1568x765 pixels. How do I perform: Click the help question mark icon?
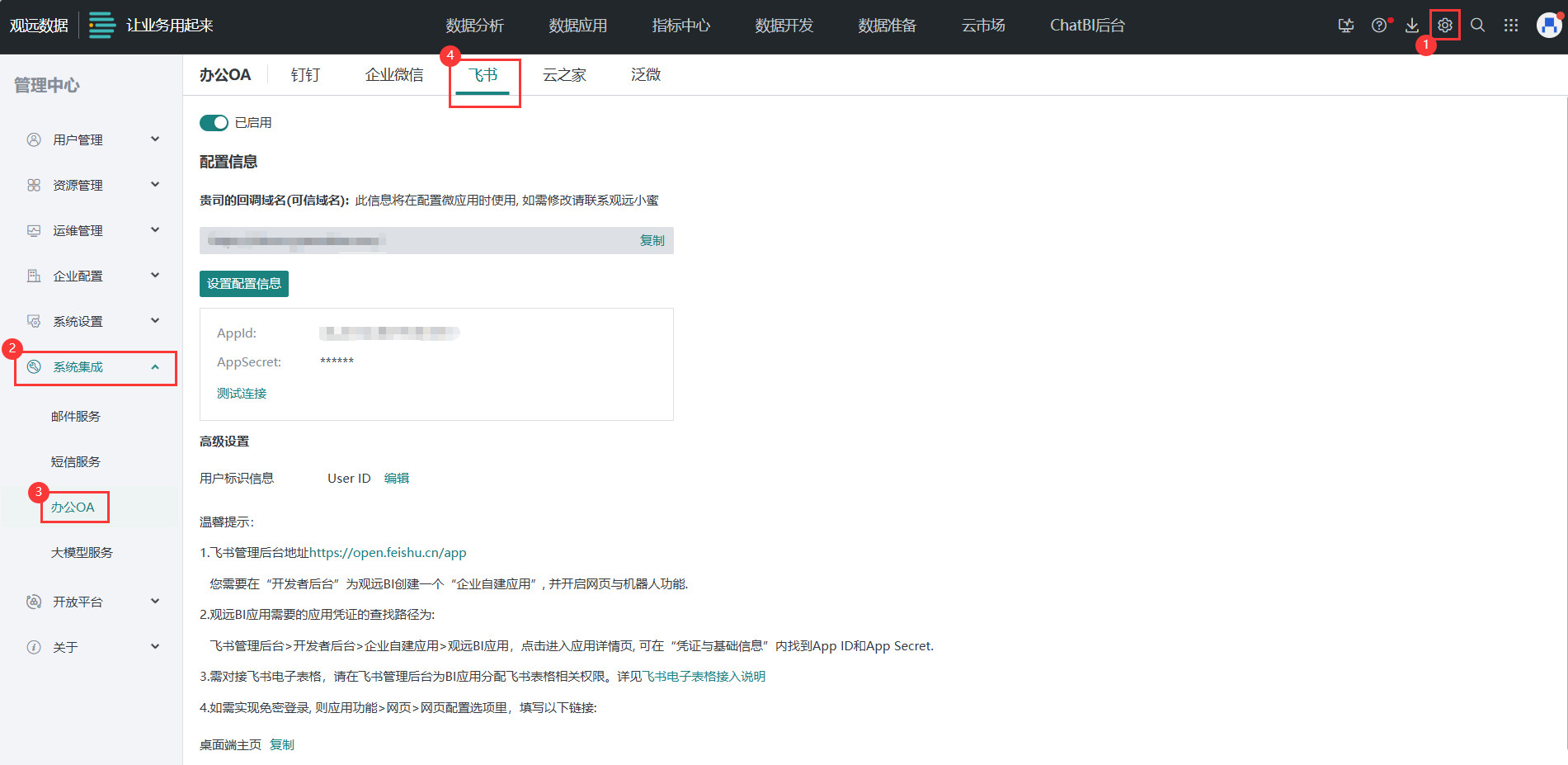(1378, 26)
